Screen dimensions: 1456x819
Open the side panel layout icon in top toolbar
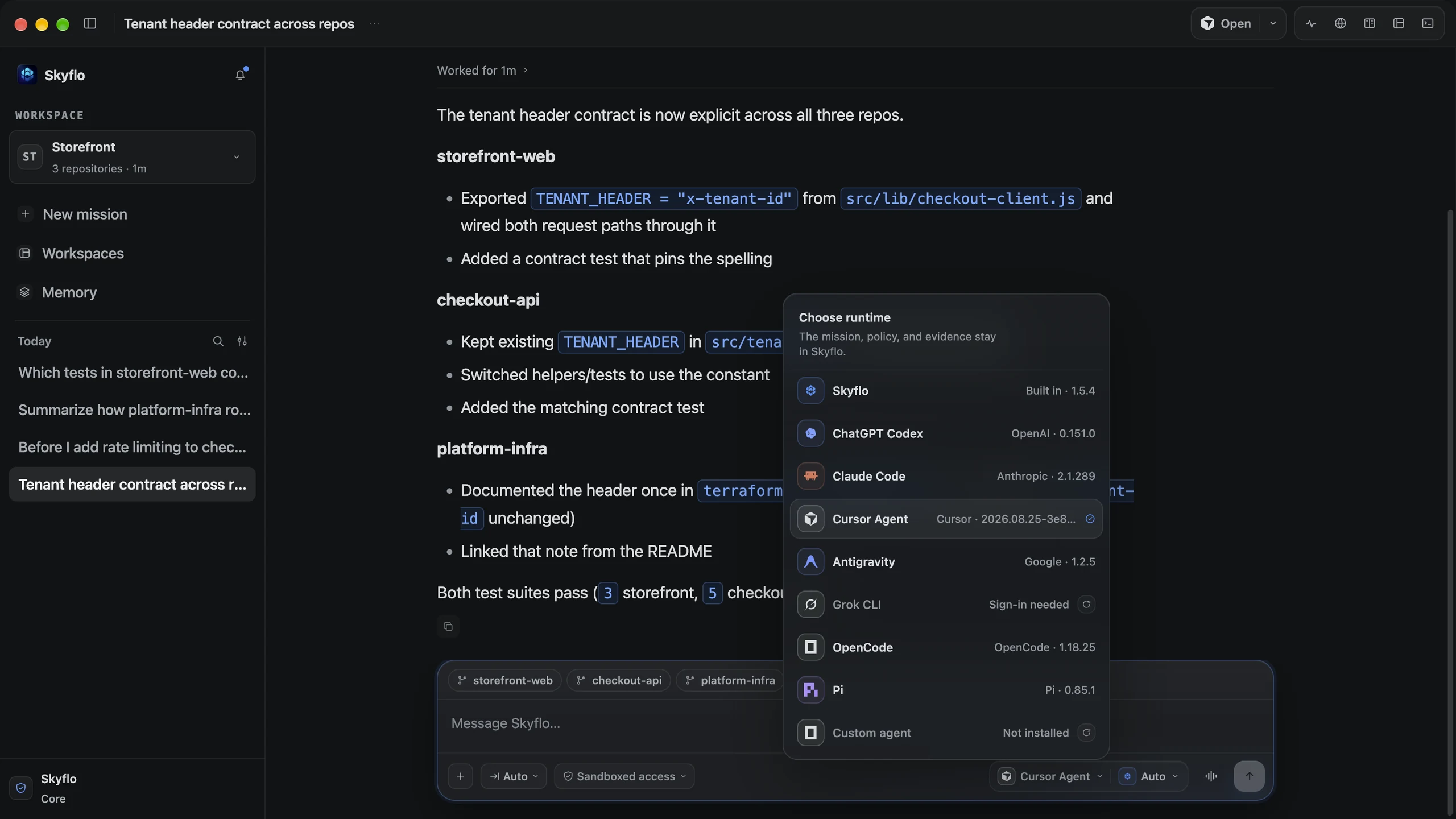click(x=1399, y=23)
